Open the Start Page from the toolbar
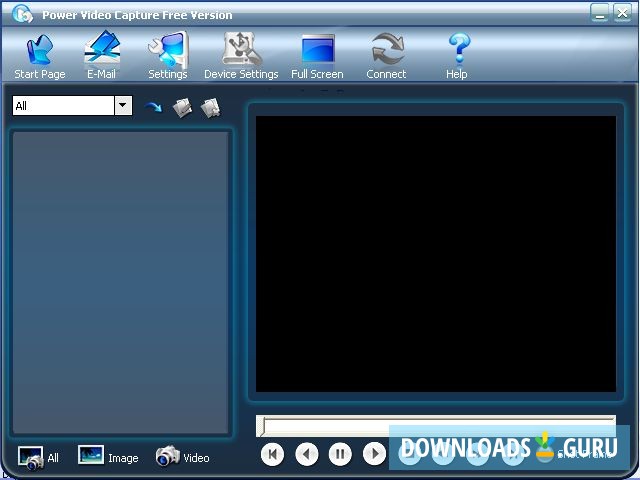This screenshot has height=480, width=640. click(40, 56)
